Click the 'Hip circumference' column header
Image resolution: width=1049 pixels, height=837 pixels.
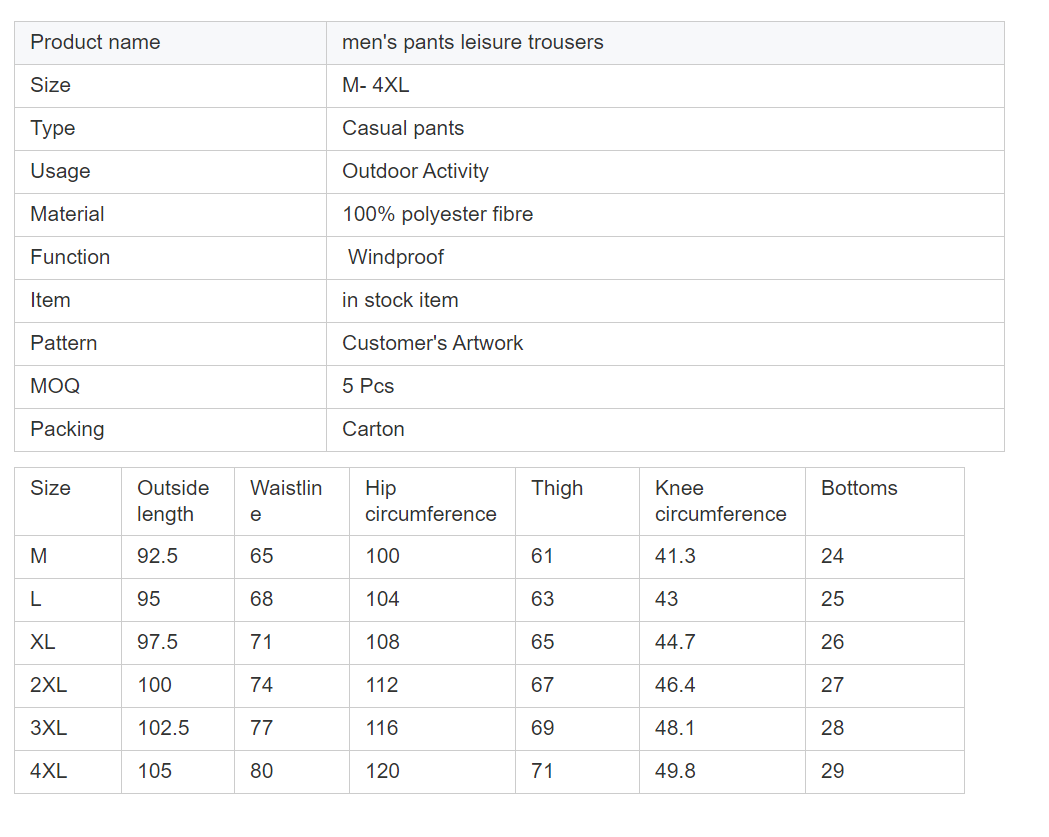pos(430,501)
